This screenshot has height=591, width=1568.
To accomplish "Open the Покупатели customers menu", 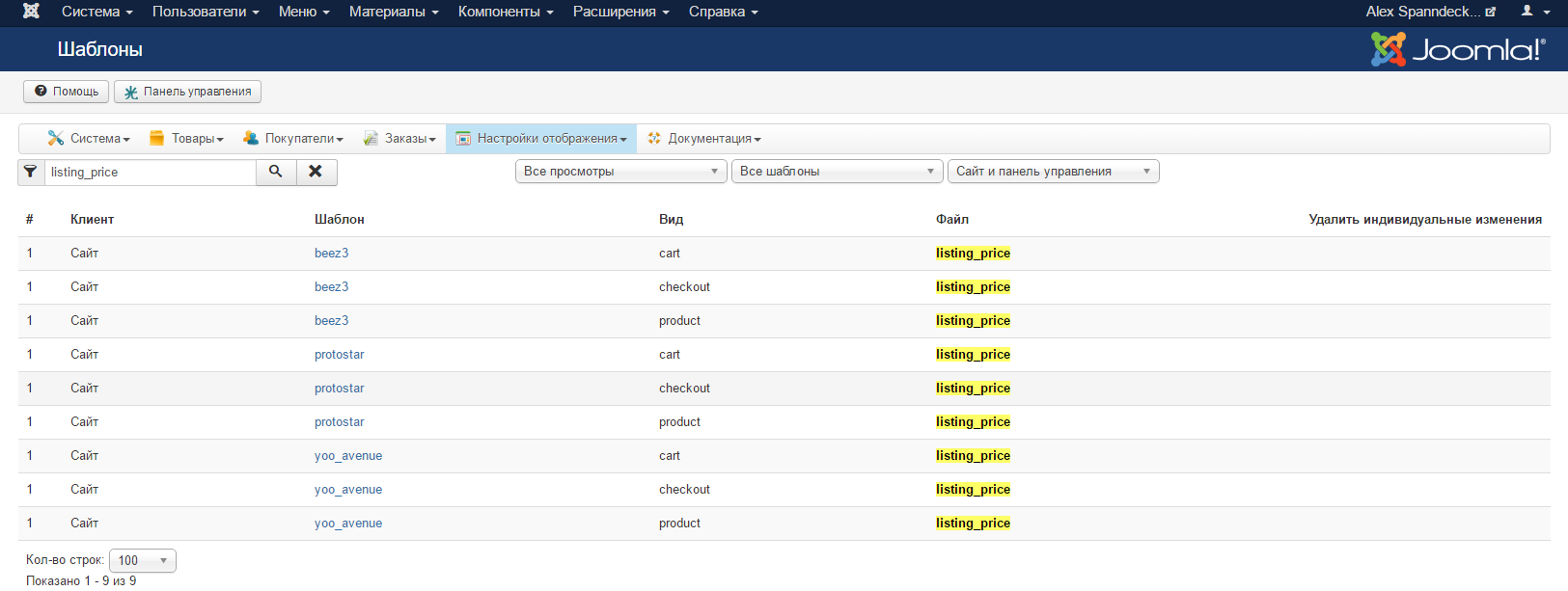I will click(x=293, y=139).
